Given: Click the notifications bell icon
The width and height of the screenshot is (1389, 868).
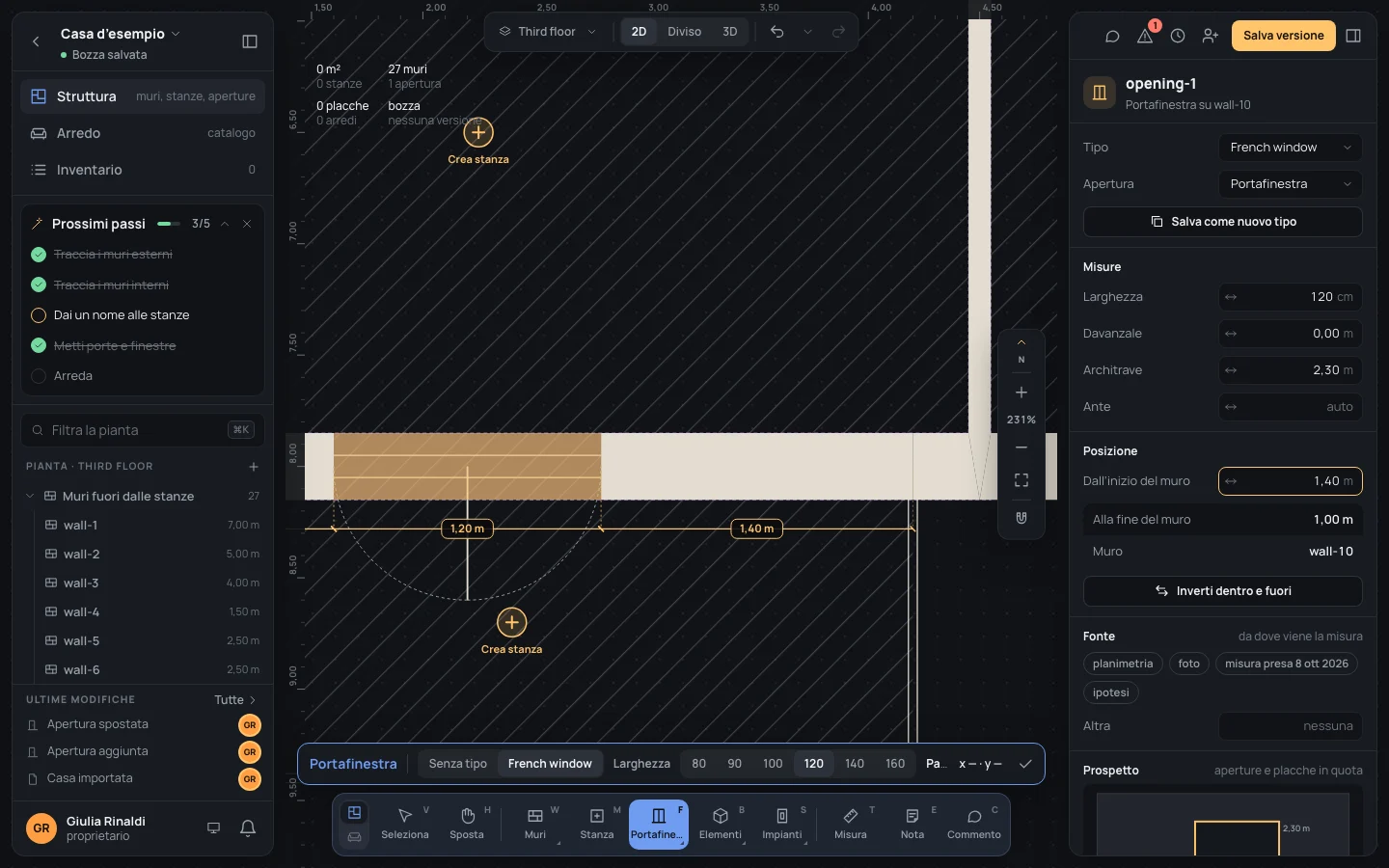Looking at the screenshot, I should point(248,827).
